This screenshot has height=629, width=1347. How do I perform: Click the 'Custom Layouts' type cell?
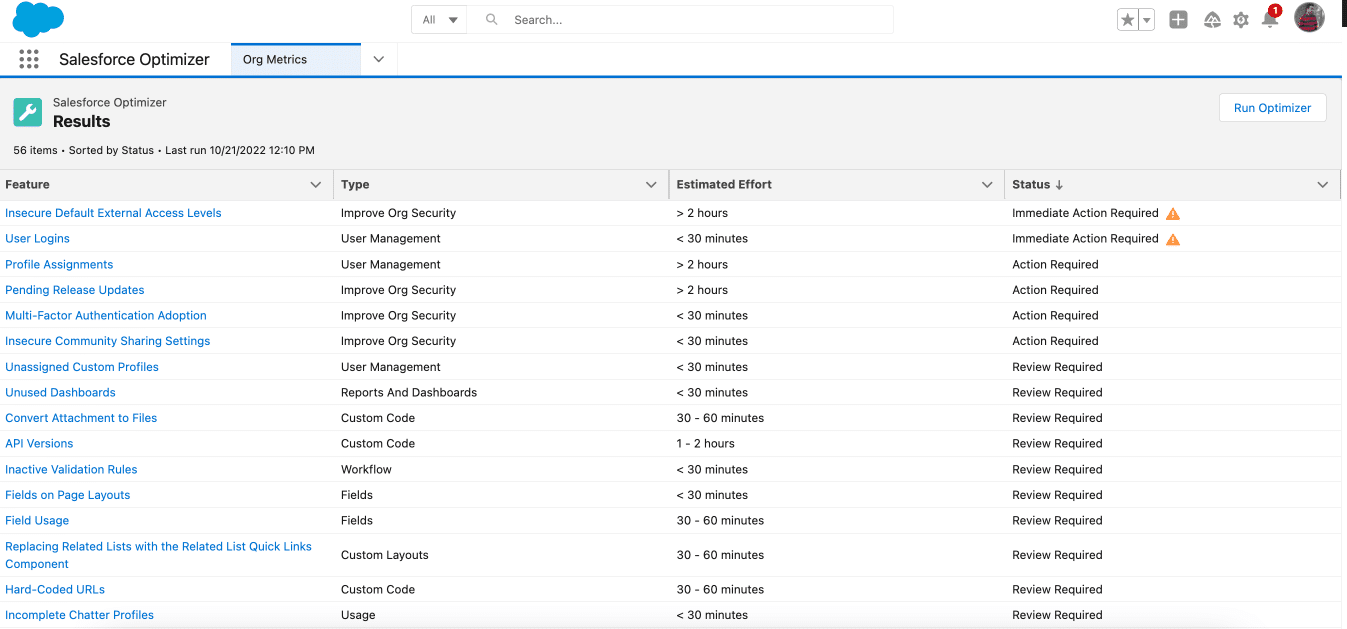pos(384,555)
